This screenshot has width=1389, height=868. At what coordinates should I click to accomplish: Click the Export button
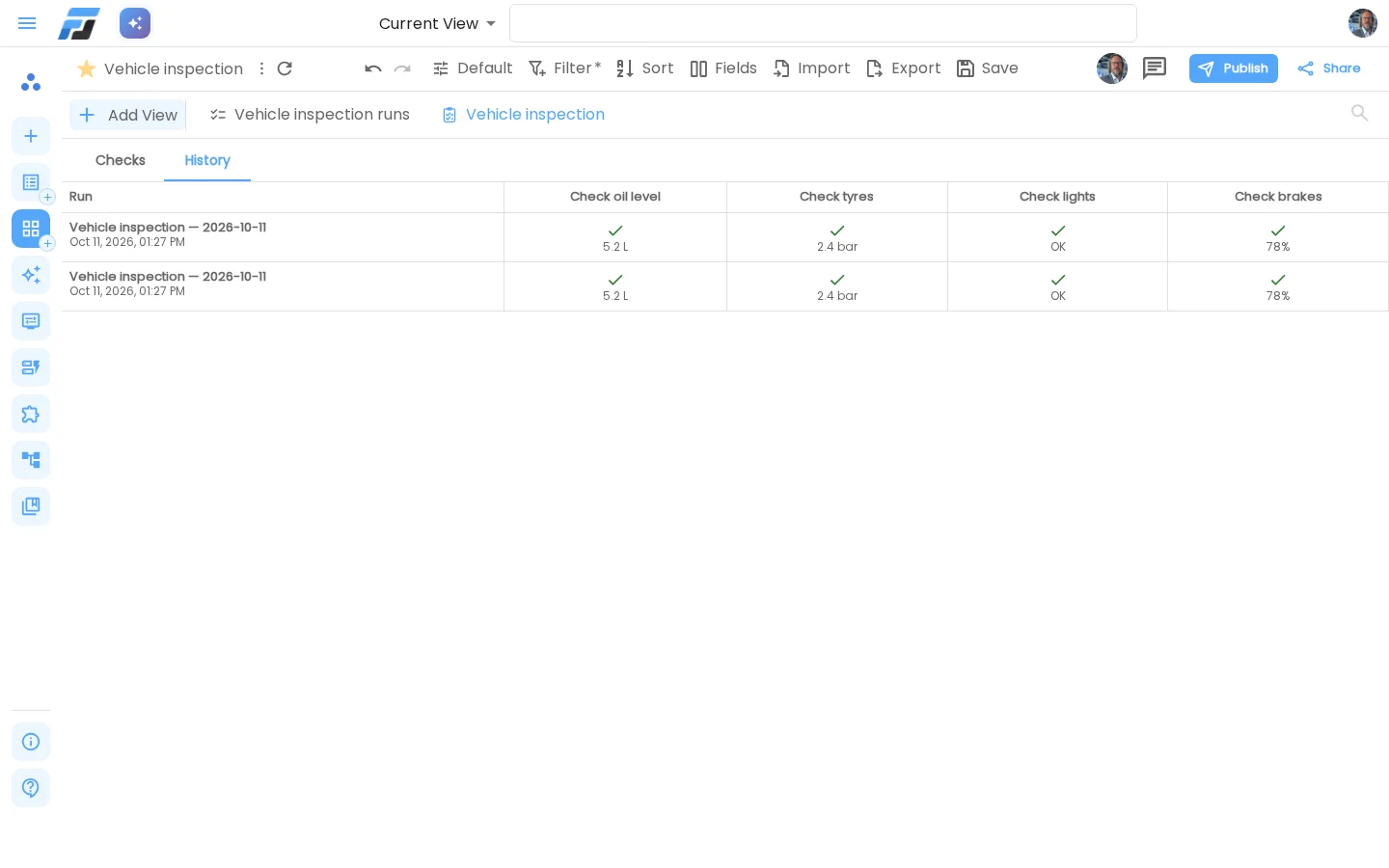[x=904, y=68]
